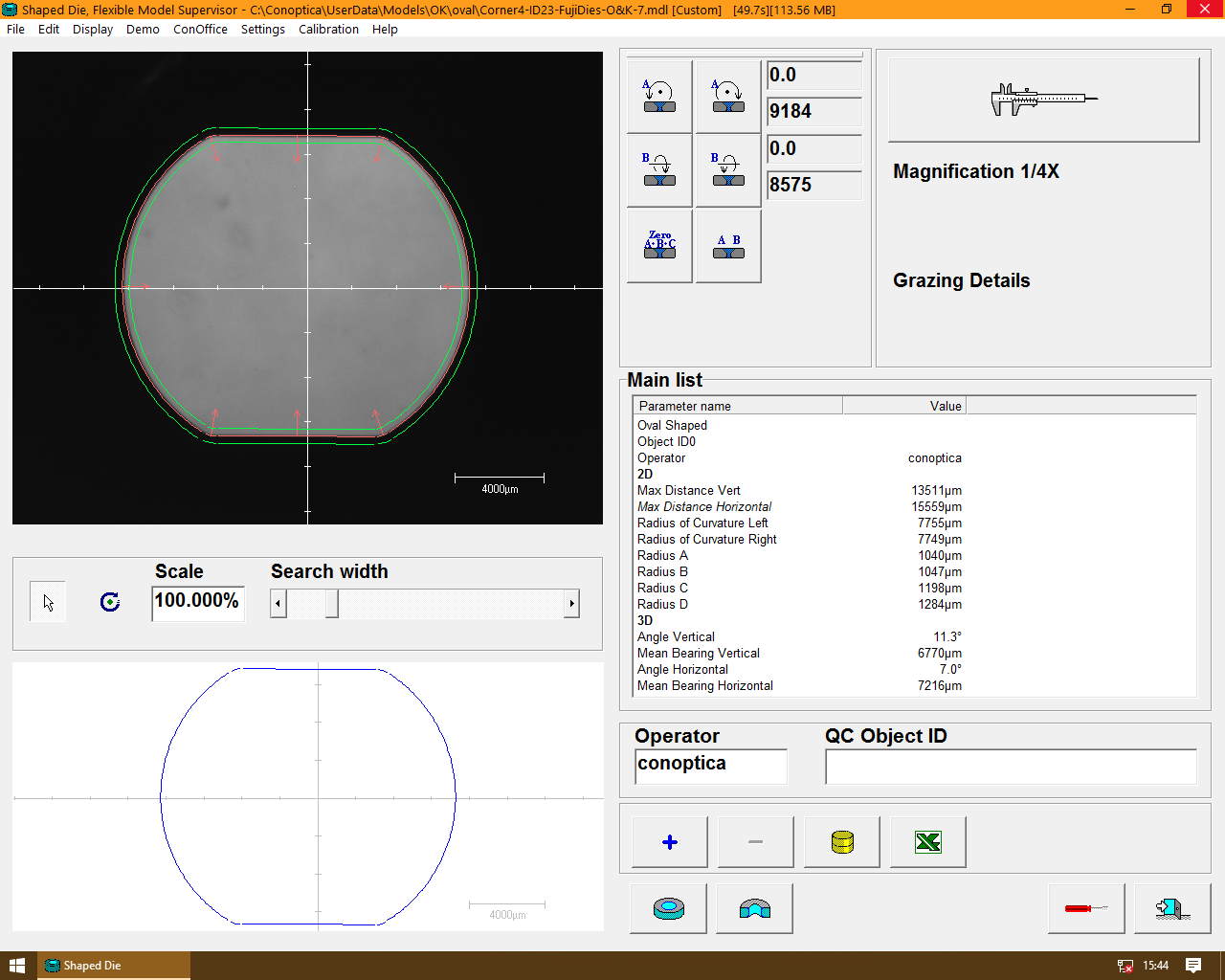Toggle the mouse pointer selection tool
This screenshot has width=1225, height=980.
(49, 602)
